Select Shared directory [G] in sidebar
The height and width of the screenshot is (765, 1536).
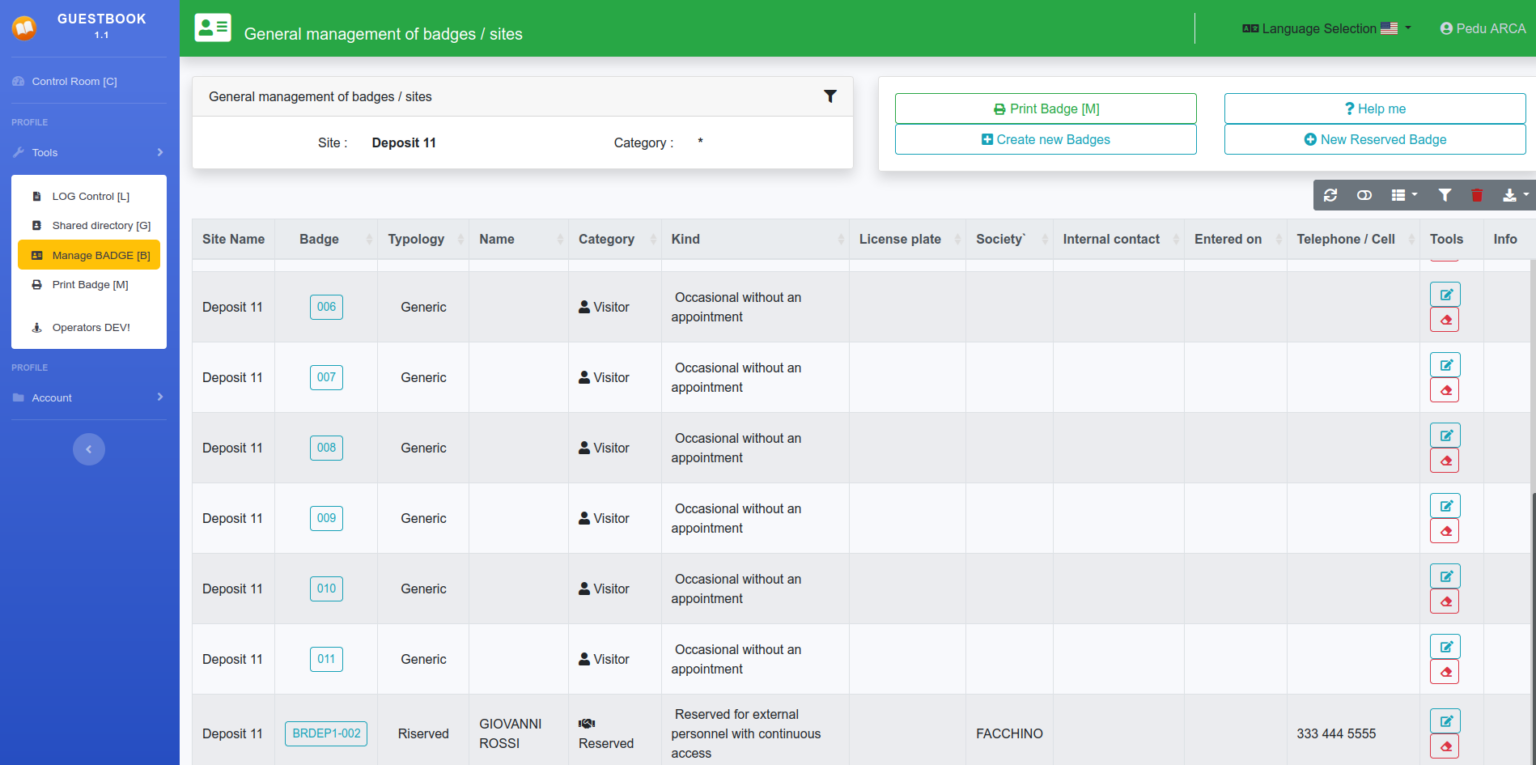pos(100,226)
